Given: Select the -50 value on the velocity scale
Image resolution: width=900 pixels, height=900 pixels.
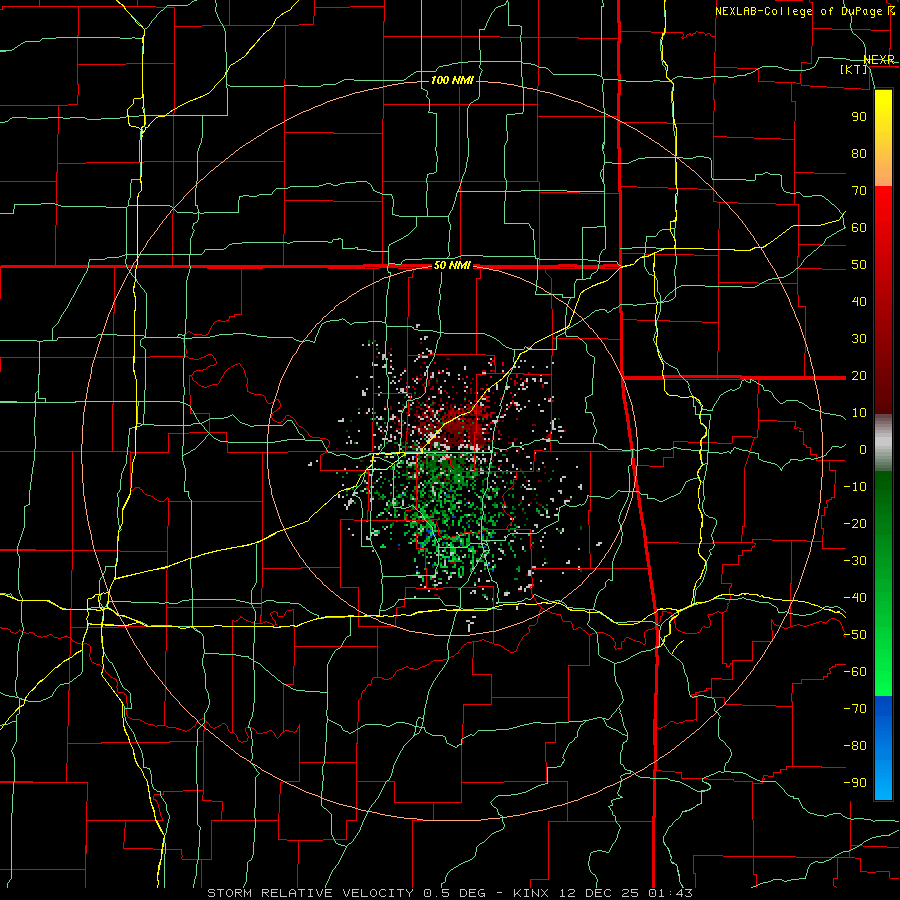Looking at the screenshot, I should [x=855, y=635].
